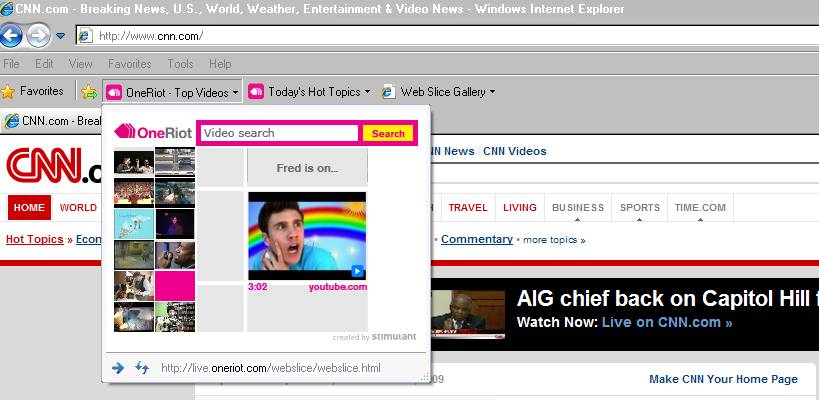Open the Edit menu
819x400 pixels.
(x=44, y=64)
